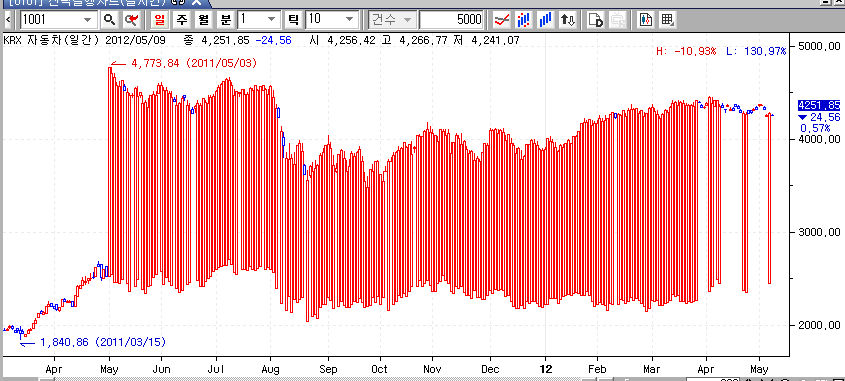The height and width of the screenshot is (381, 845).
Task: Select the red-blue candlestick chart icon
Action: (x=523, y=20)
